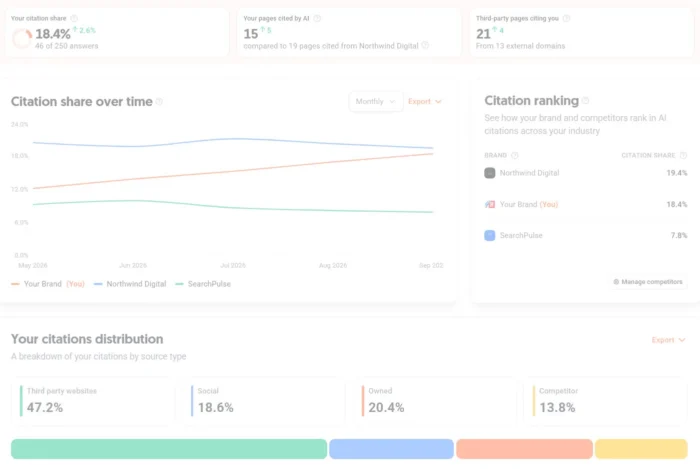Click info icon next to CITATION SHARE column header
The width and height of the screenshot is (700, 469).
[x=683, y=155]
